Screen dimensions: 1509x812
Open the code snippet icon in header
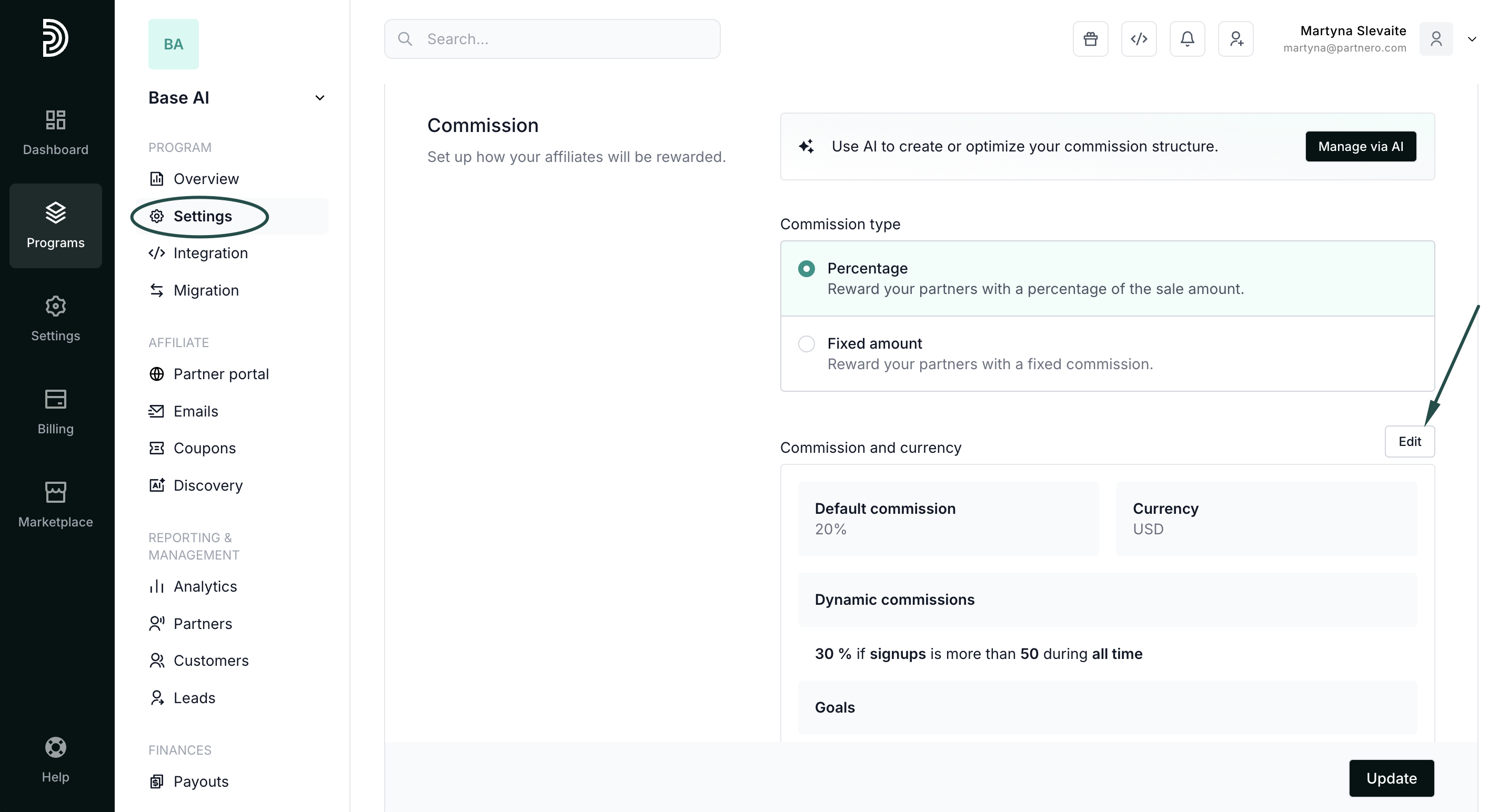point(1138,38)
